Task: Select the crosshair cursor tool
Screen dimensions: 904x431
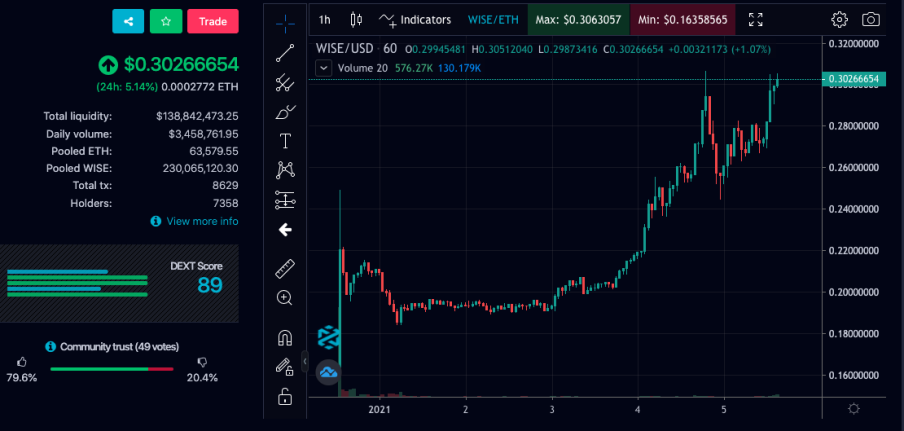Action: click(x=285, y=24)
